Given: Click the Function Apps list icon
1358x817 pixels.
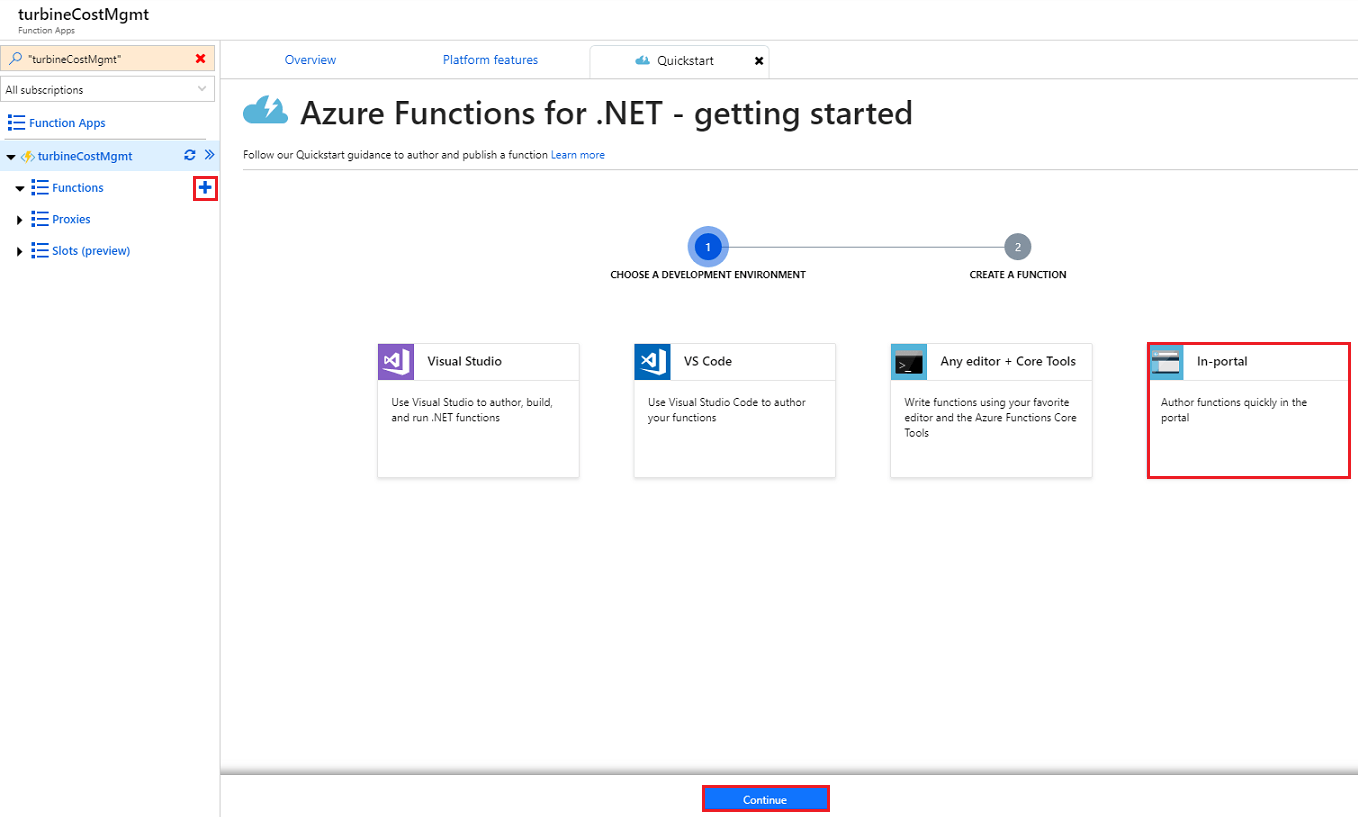Looking at the screenshot, I should tap(16, 122).
